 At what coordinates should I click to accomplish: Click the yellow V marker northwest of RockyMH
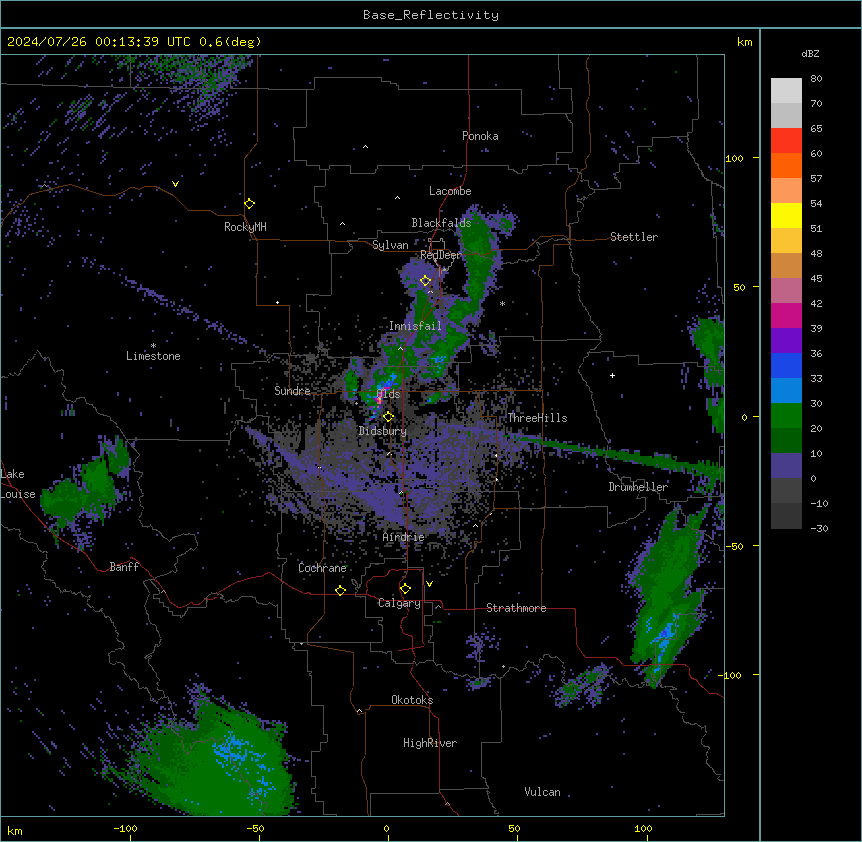(175, 184)
